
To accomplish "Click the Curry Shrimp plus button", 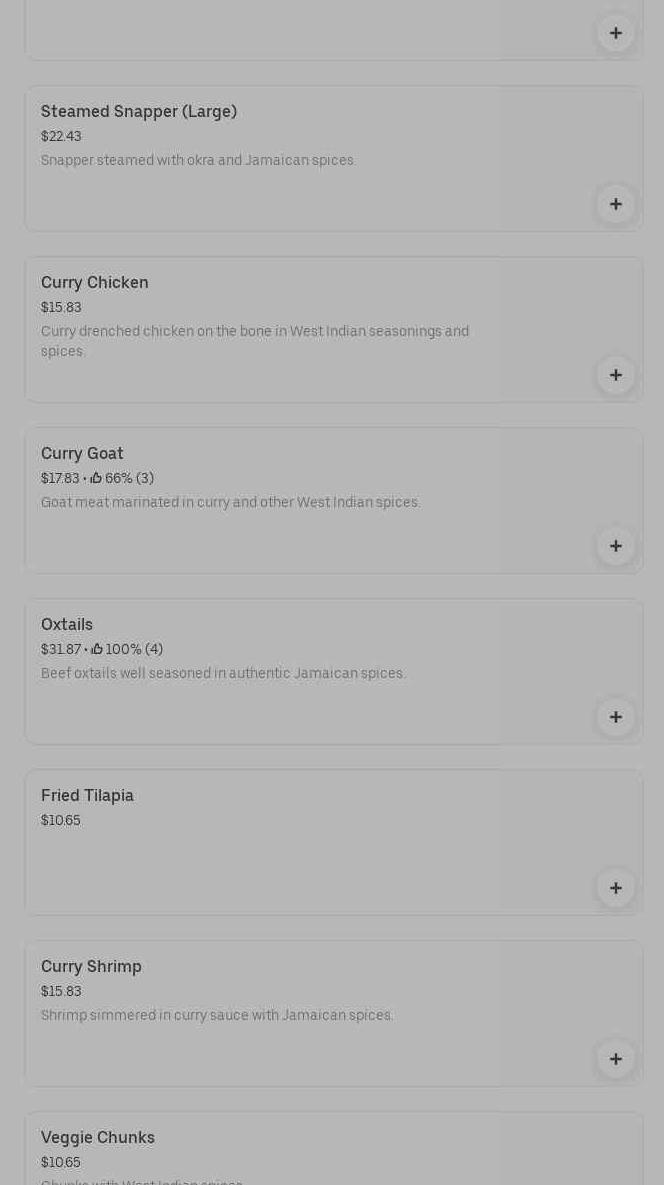I will pyautogui.click(x=615, y=1059).
